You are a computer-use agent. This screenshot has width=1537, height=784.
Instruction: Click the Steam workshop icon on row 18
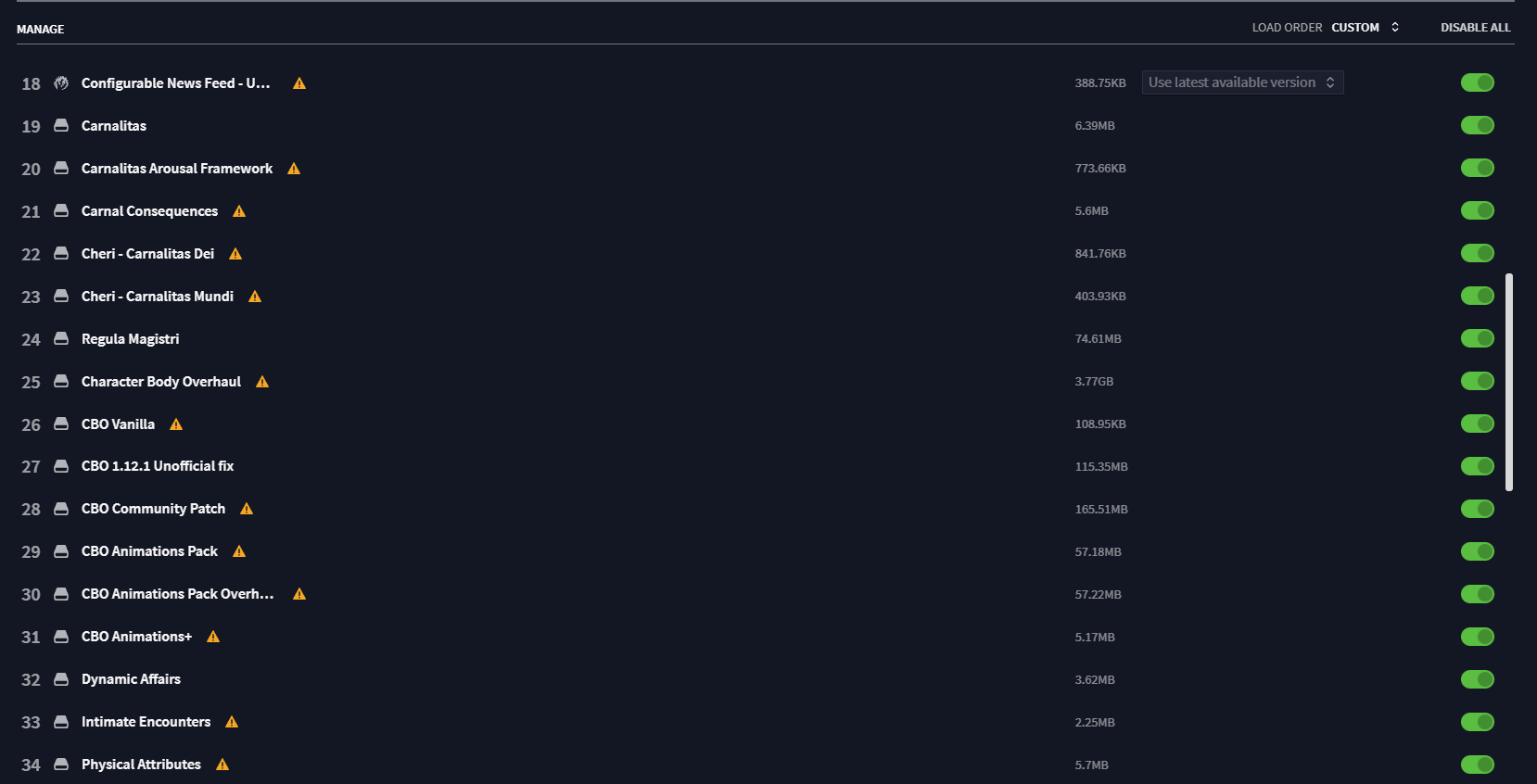coord(61,83)
